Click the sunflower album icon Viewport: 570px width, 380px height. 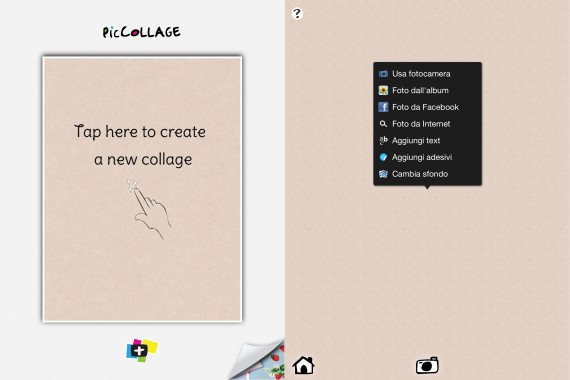(x=383, y=90)
